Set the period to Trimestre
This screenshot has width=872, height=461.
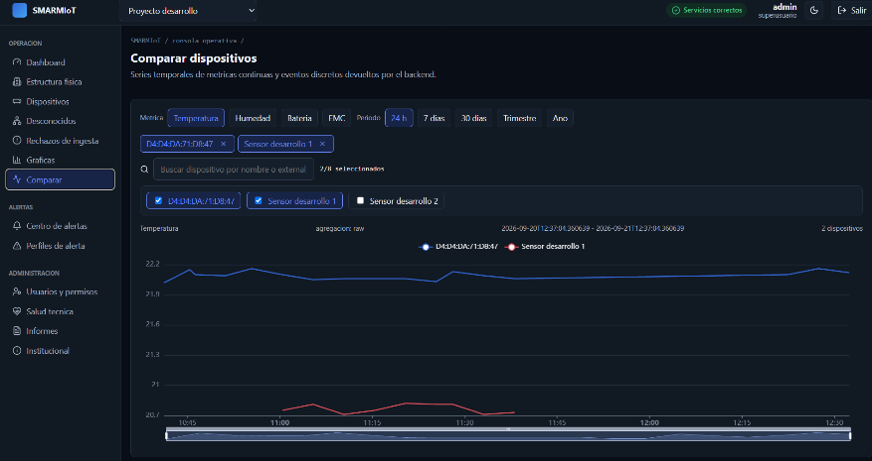(x=519, y=118)
